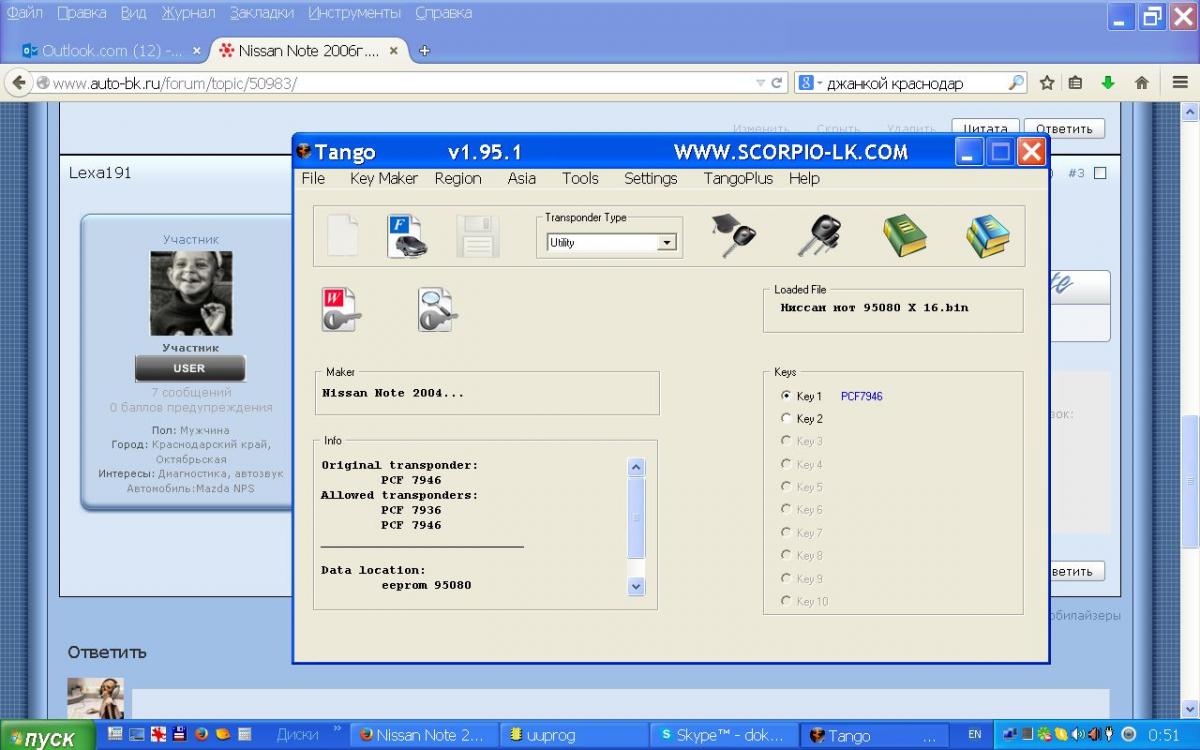Click the Lexa191 username link

pos(100,173)
